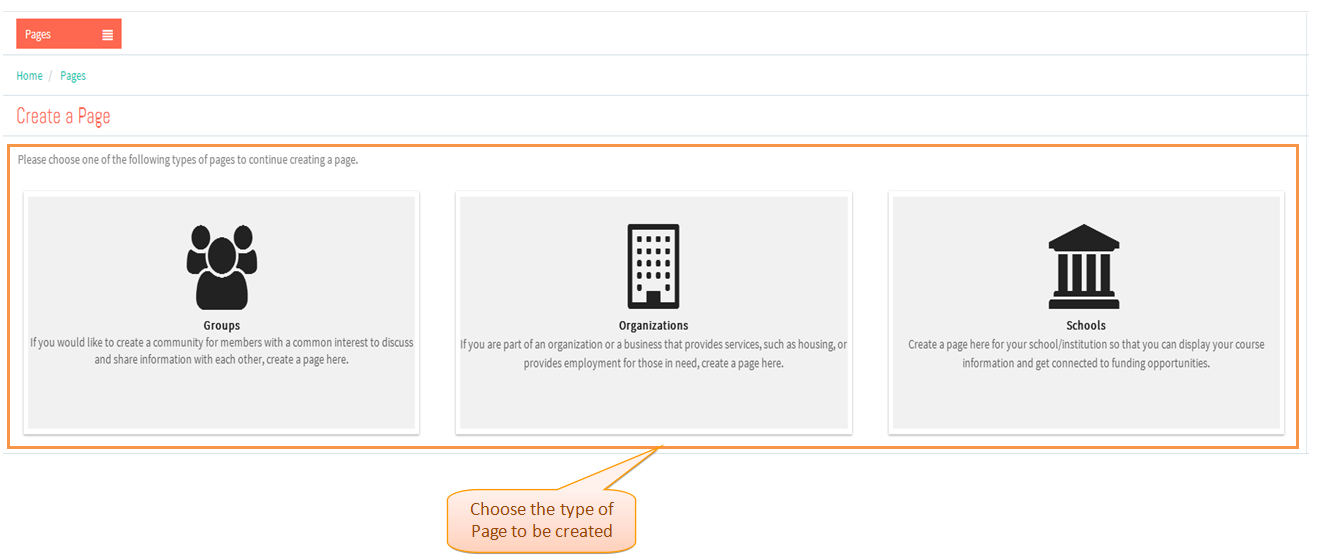Click empty gray area below Groups description

point(222,400)
